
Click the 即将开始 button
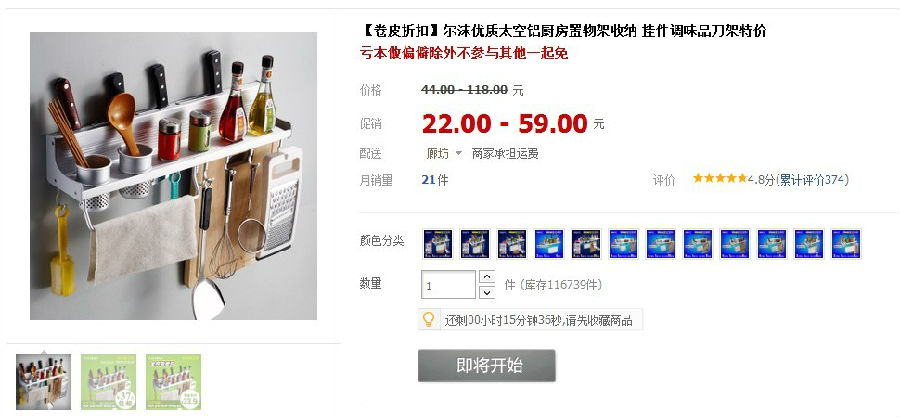pos(487,365)
